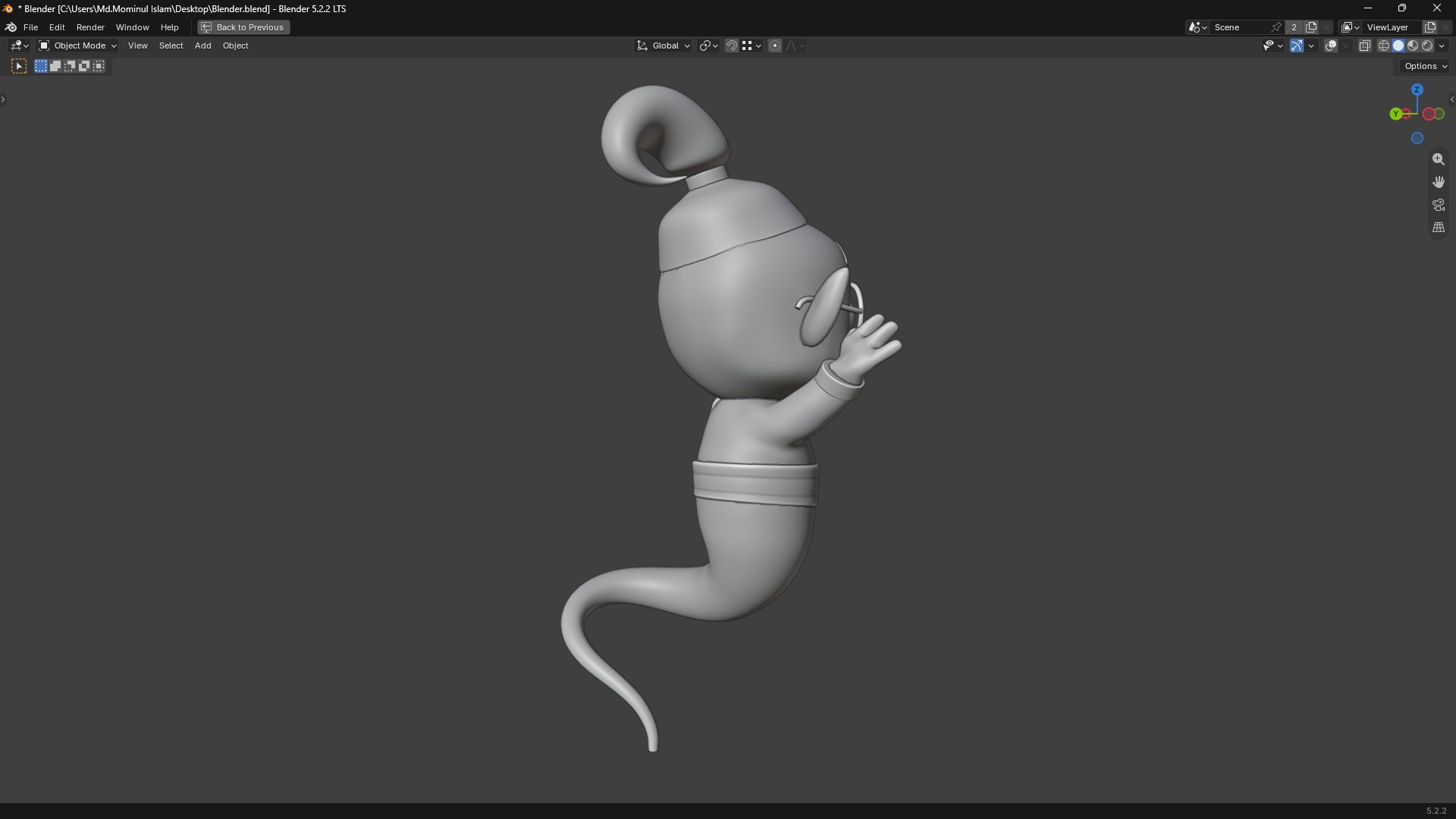Click Back to Previous button
Image resolution: width=1456 pixels, height=819 pixels.
[x=243, y=27]
